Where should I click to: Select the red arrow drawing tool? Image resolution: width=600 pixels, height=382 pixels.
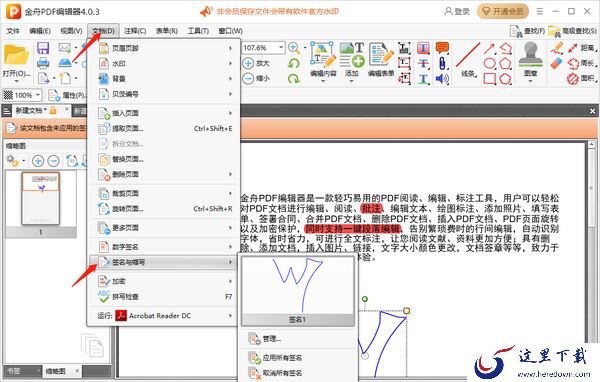pyautogui.click(x=489, y=48)
